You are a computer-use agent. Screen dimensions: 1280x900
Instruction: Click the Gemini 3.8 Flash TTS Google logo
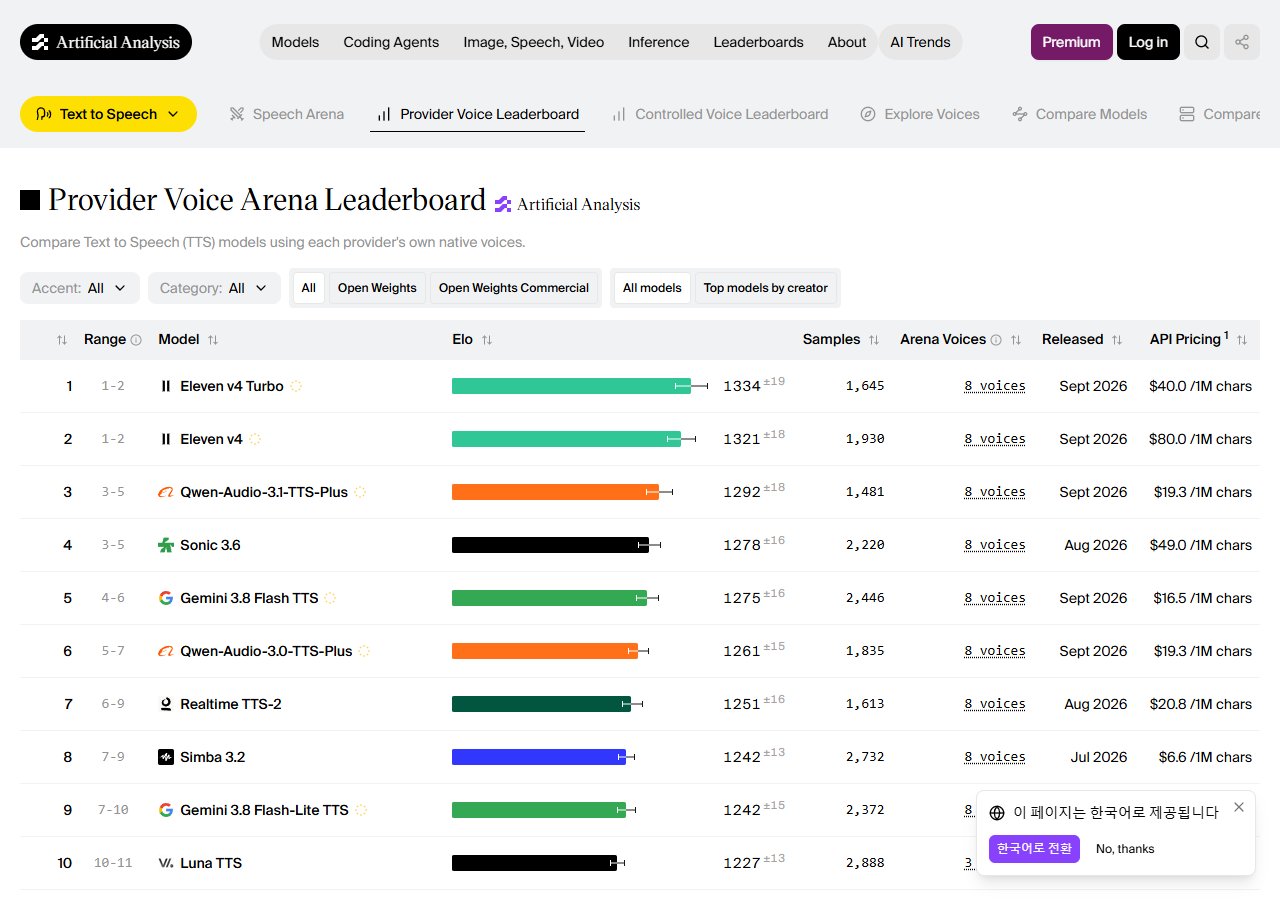coord(166,598)
